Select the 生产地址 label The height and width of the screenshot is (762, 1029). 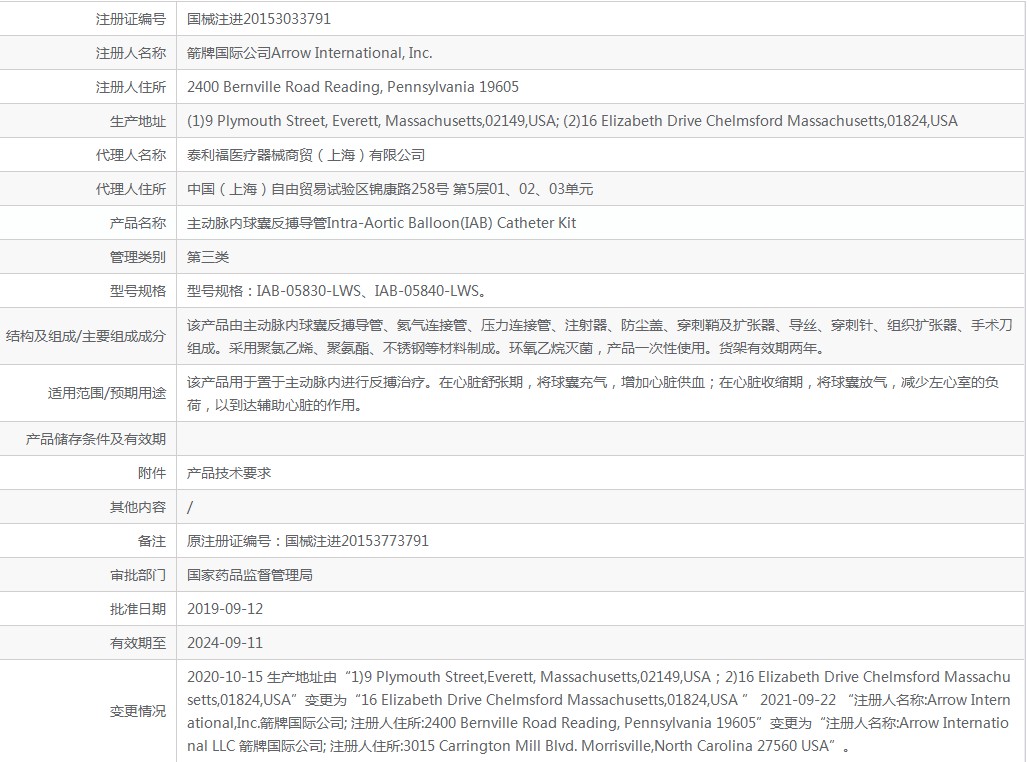click(x=138, y=121)
